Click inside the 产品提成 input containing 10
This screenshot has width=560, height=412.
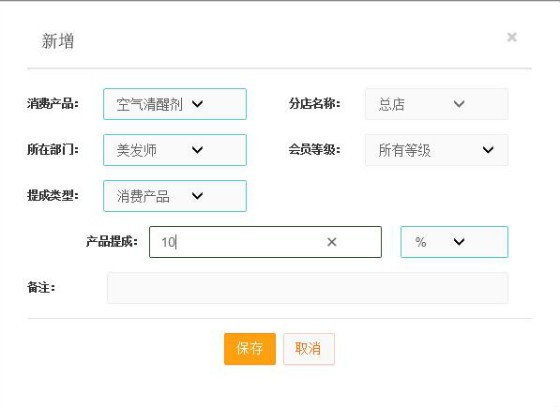click(265, 242)
